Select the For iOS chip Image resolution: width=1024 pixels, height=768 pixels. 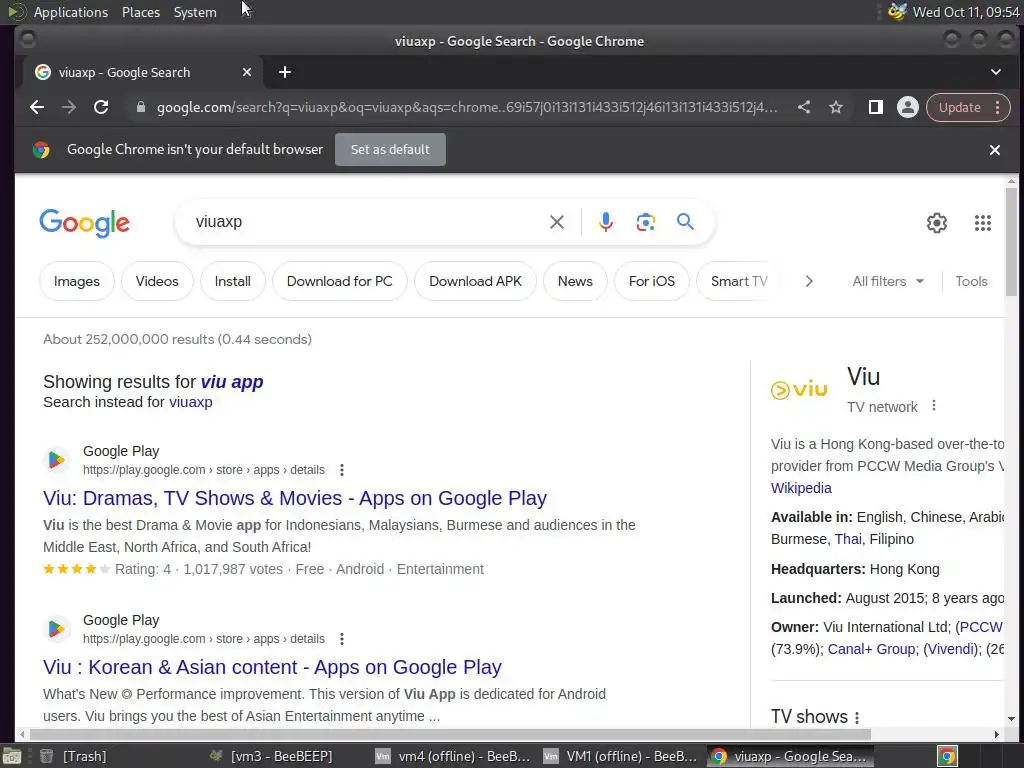click(652, 281)
